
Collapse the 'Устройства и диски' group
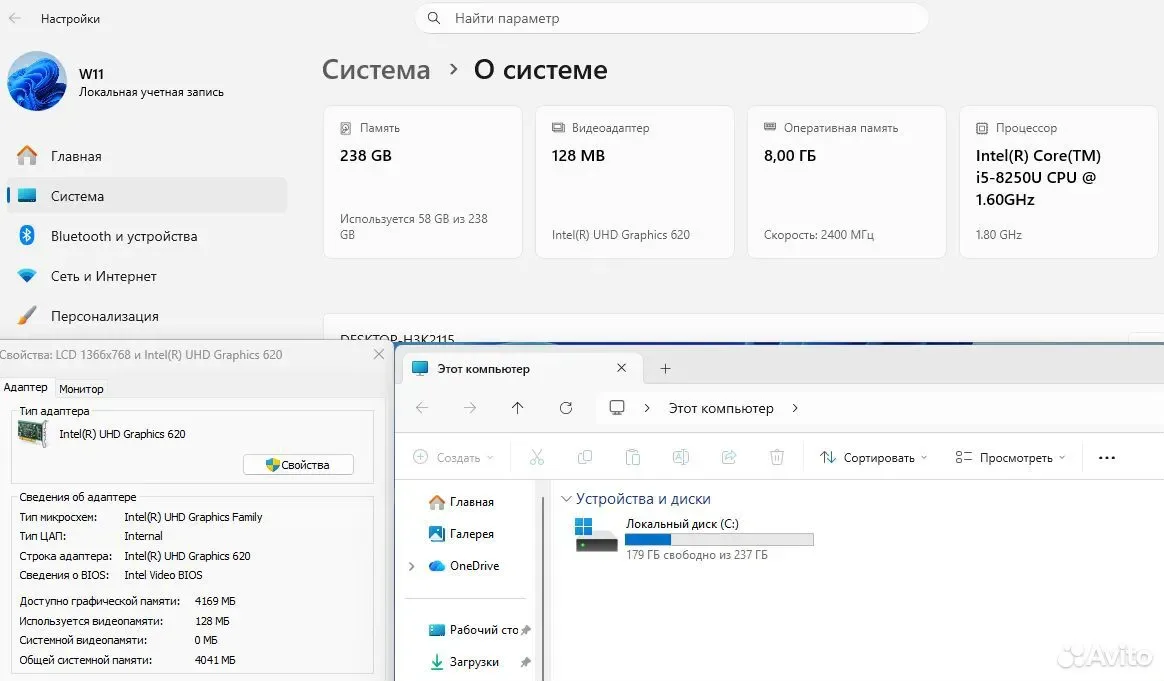point(566,499)
